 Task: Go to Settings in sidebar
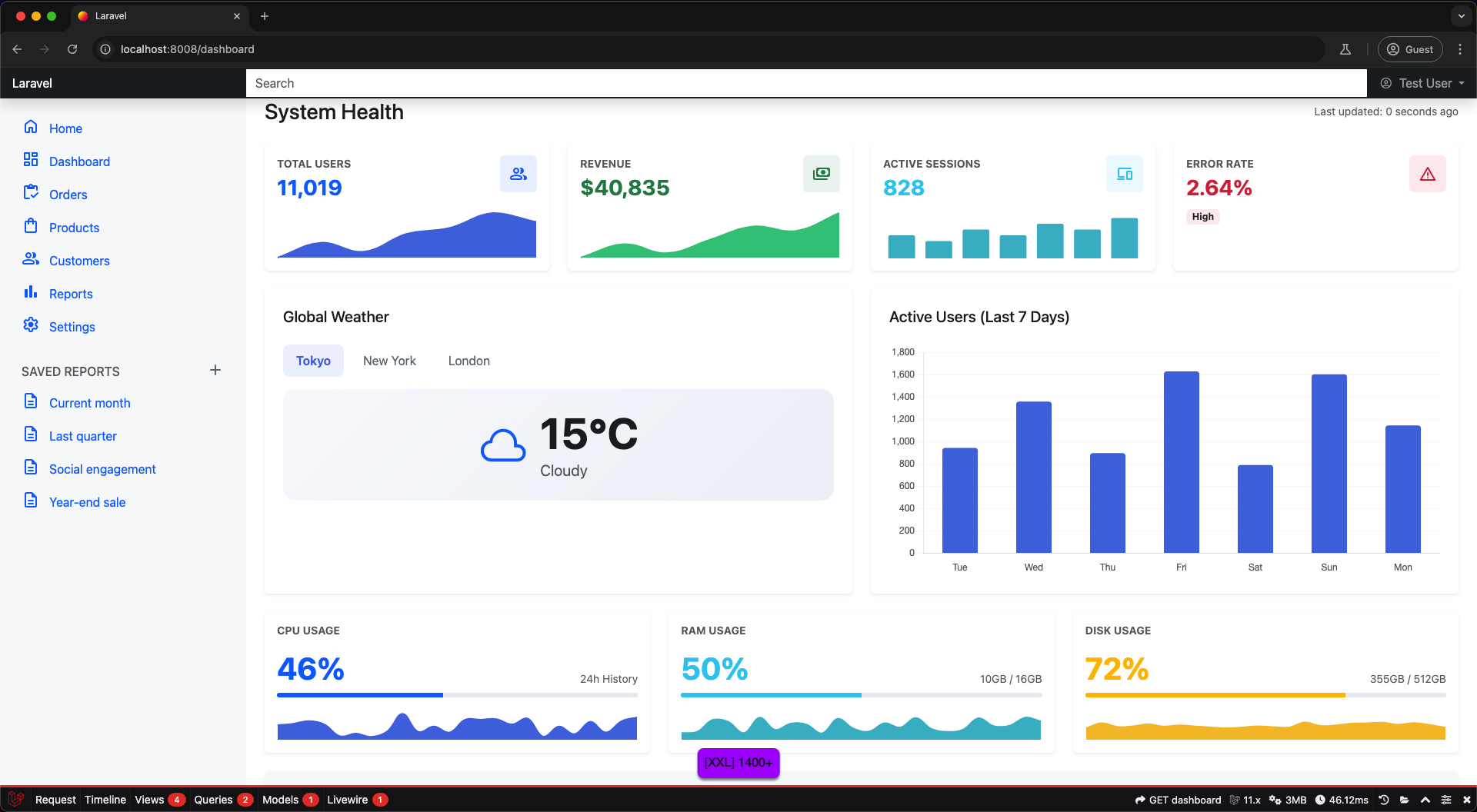pos(72,327)
